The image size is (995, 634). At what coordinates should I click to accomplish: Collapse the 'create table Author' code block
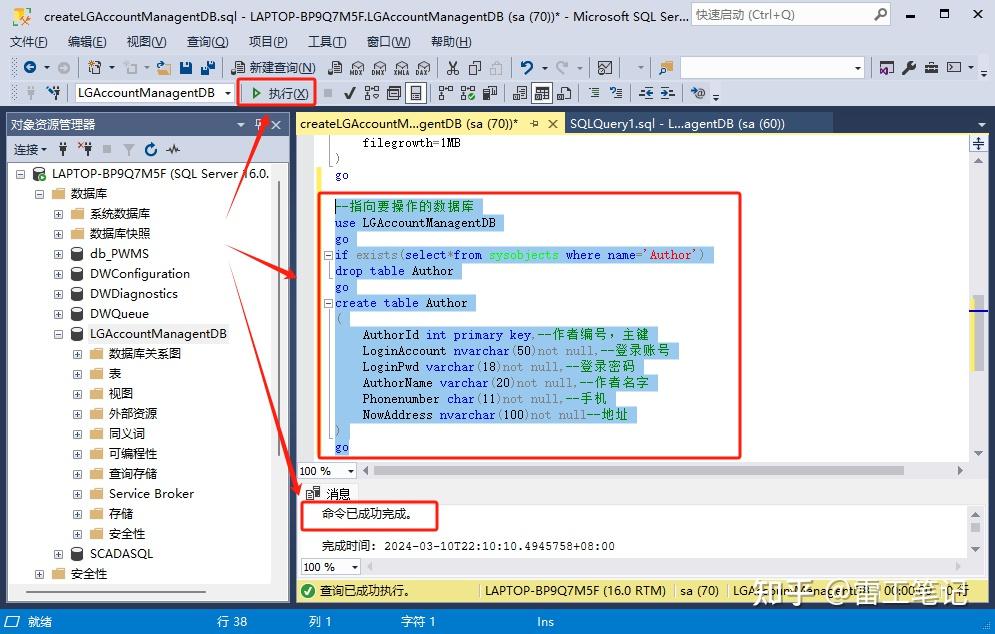click(328, 303)
